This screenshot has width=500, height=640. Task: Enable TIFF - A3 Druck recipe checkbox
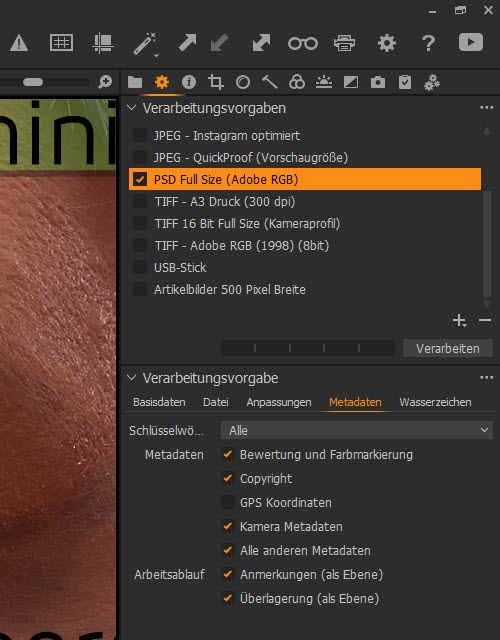140,201
